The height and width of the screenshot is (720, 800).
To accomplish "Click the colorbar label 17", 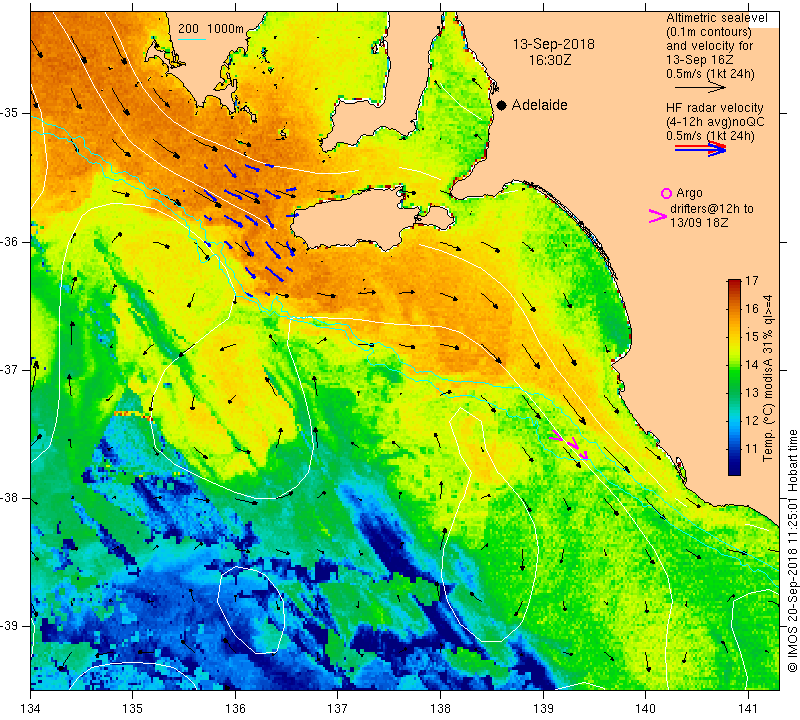I will [752, 281].
